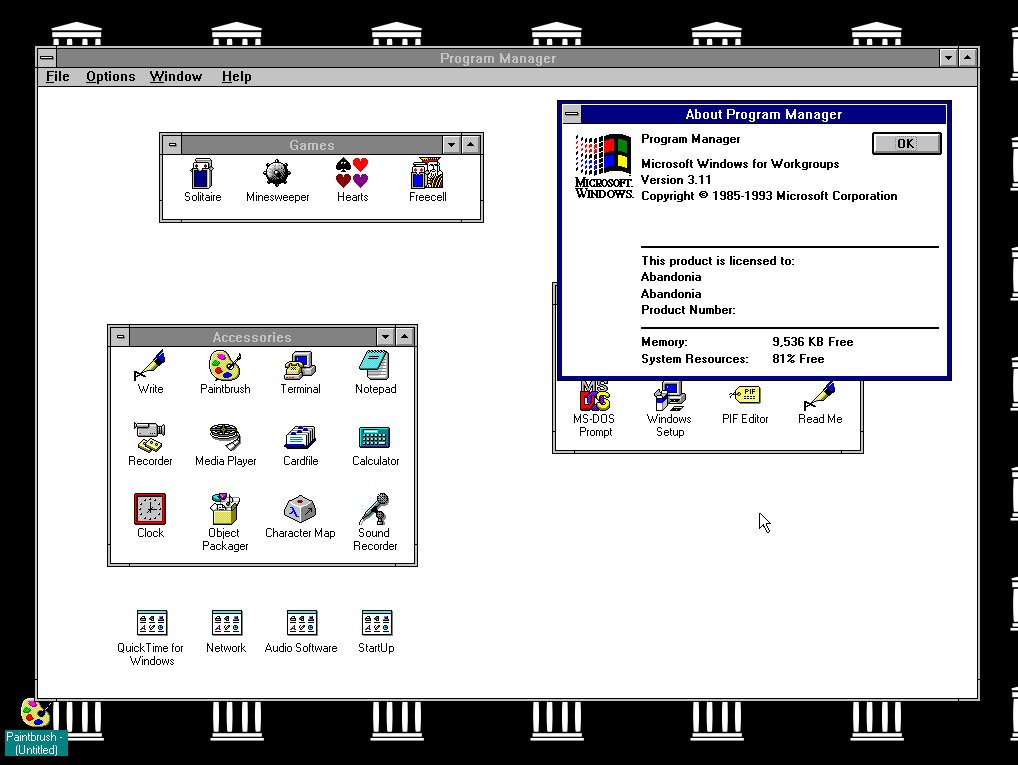Open the MS-DOS Prompt

pos(595,401)
